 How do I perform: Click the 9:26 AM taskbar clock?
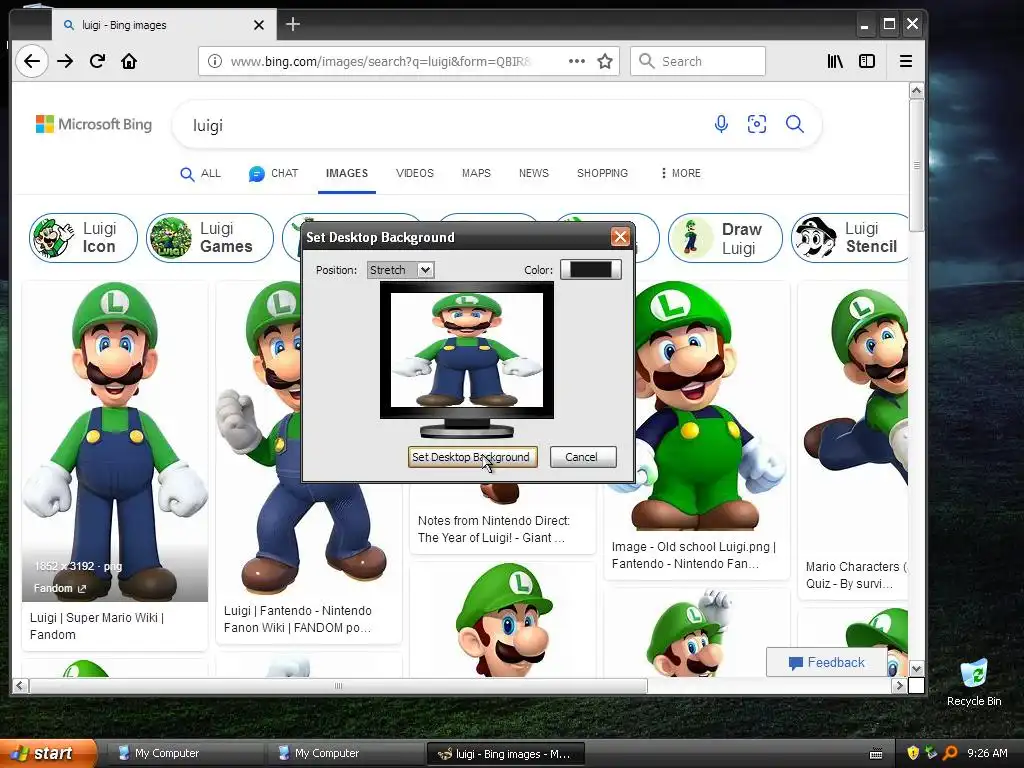(x=987, y=753)
